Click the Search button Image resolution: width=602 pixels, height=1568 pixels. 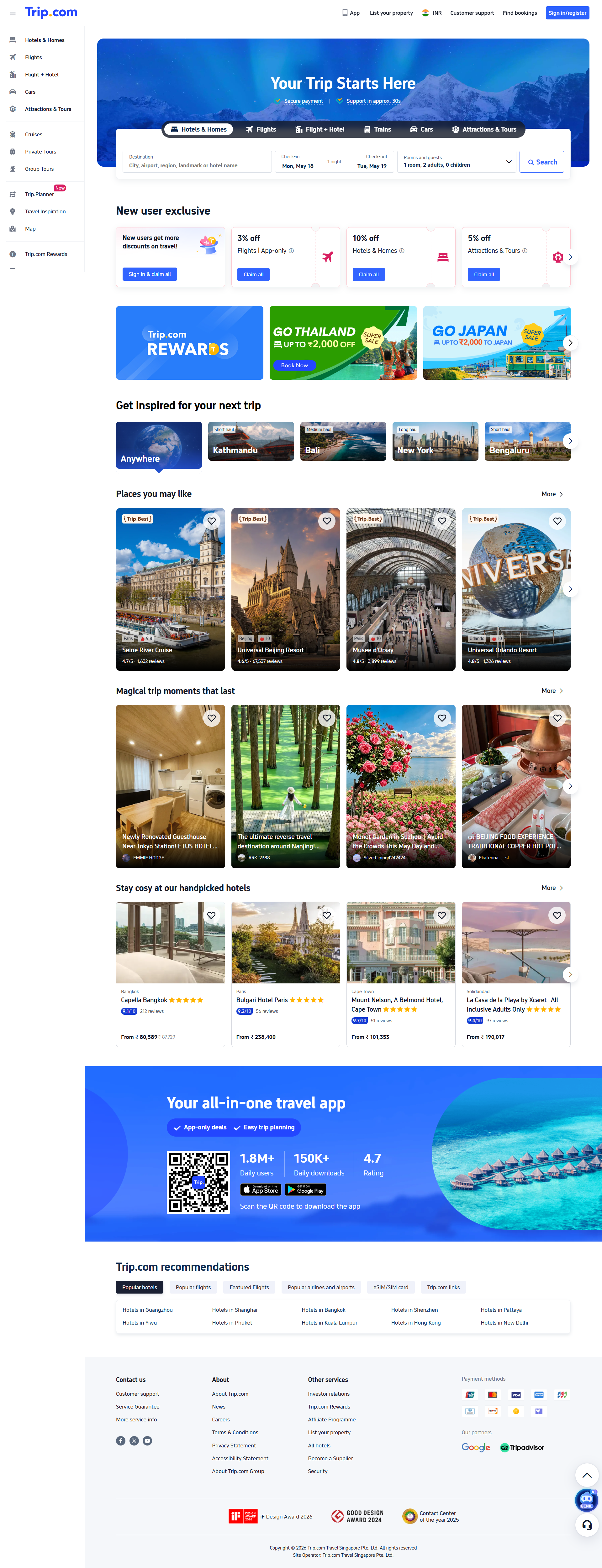click(542, 162)
